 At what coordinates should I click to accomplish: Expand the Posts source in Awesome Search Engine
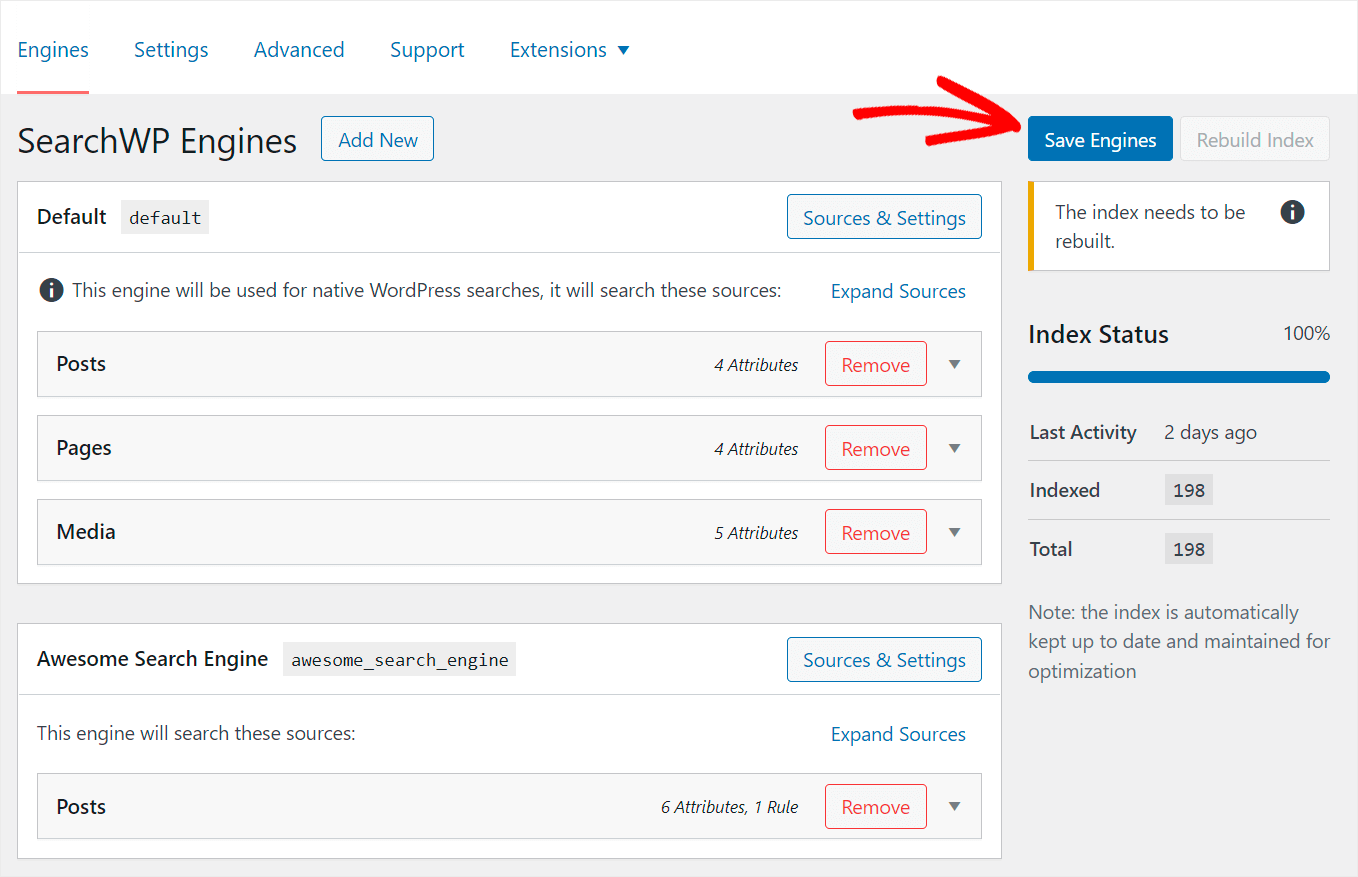coord(954,807)
